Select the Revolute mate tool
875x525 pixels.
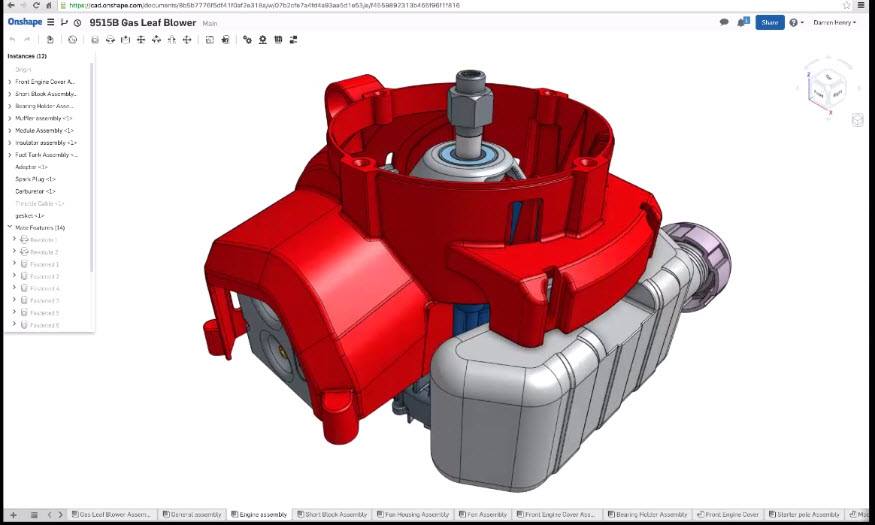pyautogui.click(x=110, y=40)
